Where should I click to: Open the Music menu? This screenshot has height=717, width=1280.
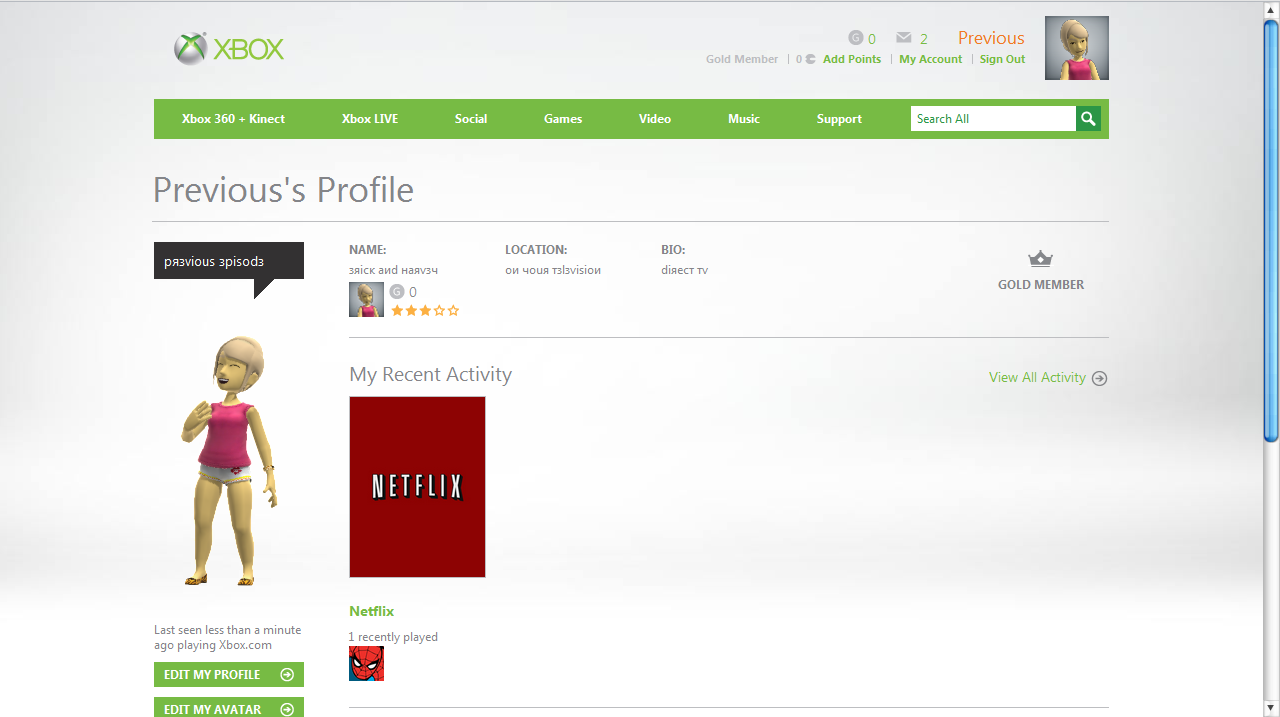pyautogui.click(x=744, y=119)
